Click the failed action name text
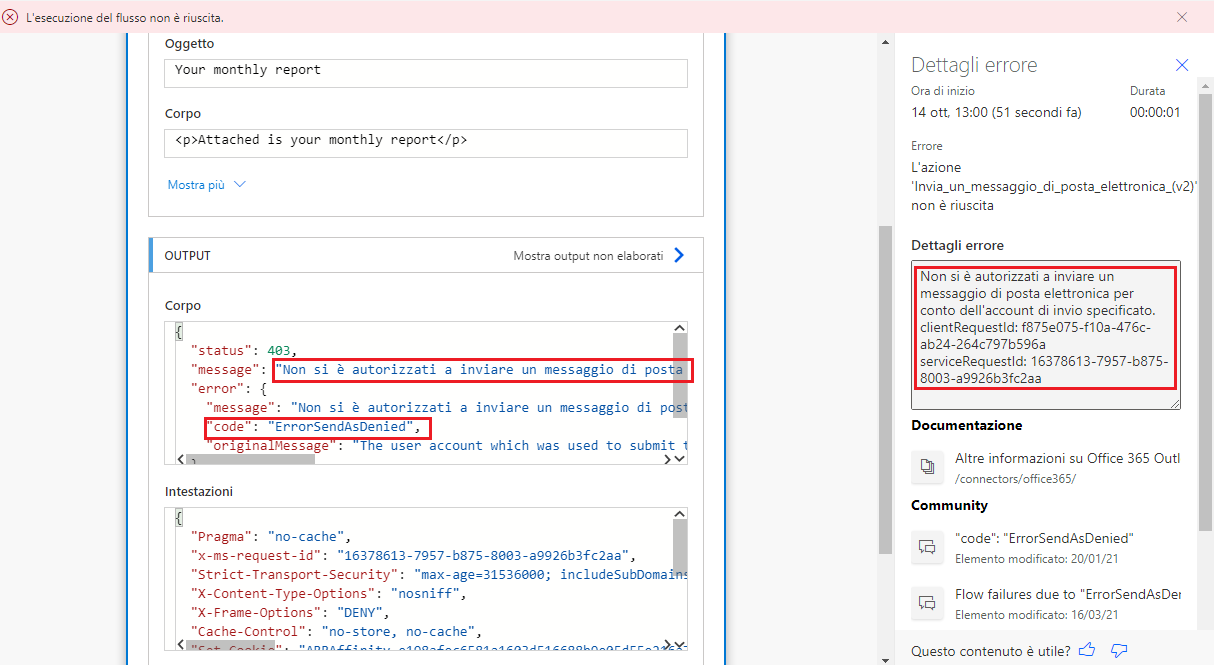Viewport: 1214px width, 665px height. (1054, 186)
